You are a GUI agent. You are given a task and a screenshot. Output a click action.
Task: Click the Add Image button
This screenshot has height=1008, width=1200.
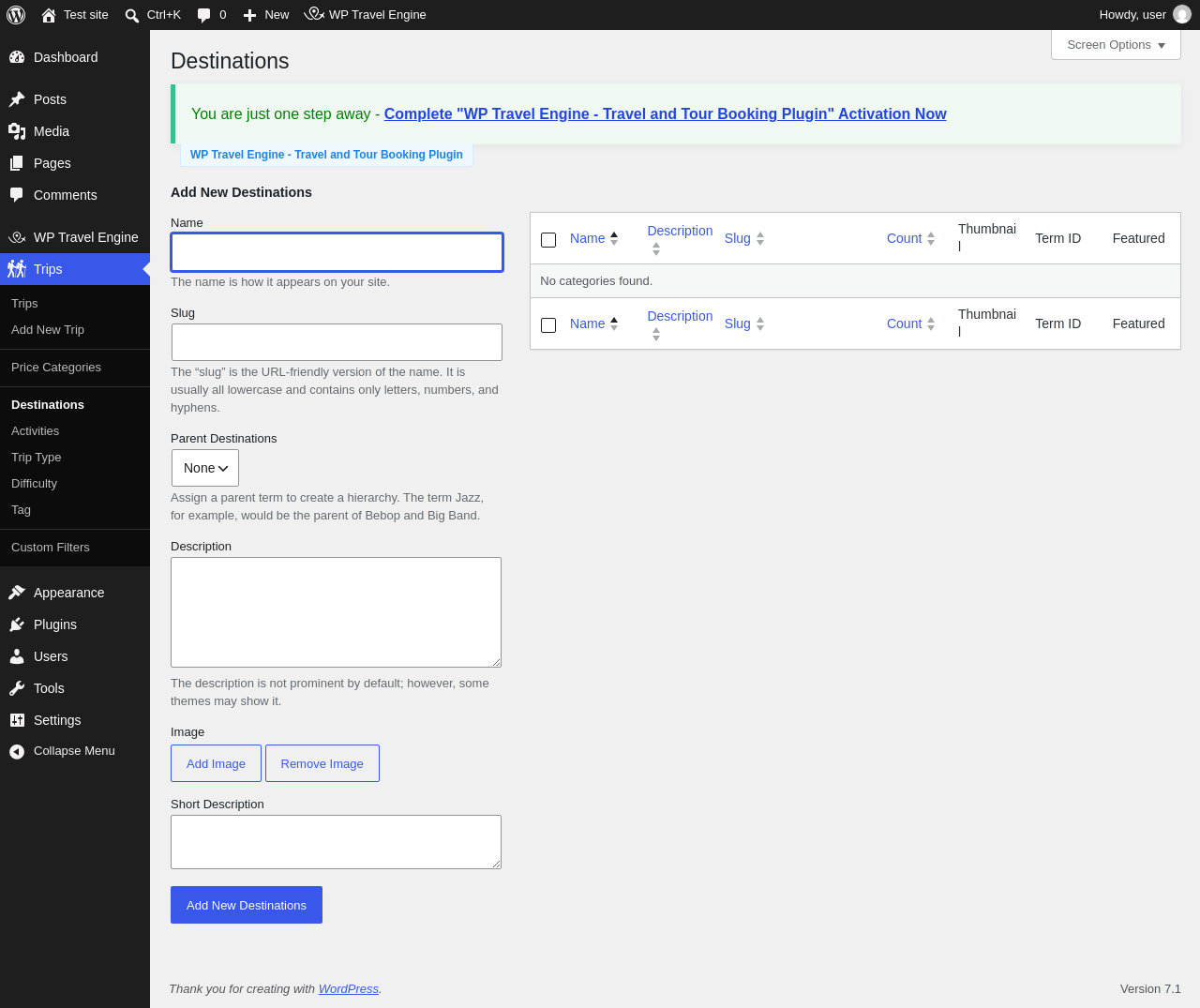216,763
